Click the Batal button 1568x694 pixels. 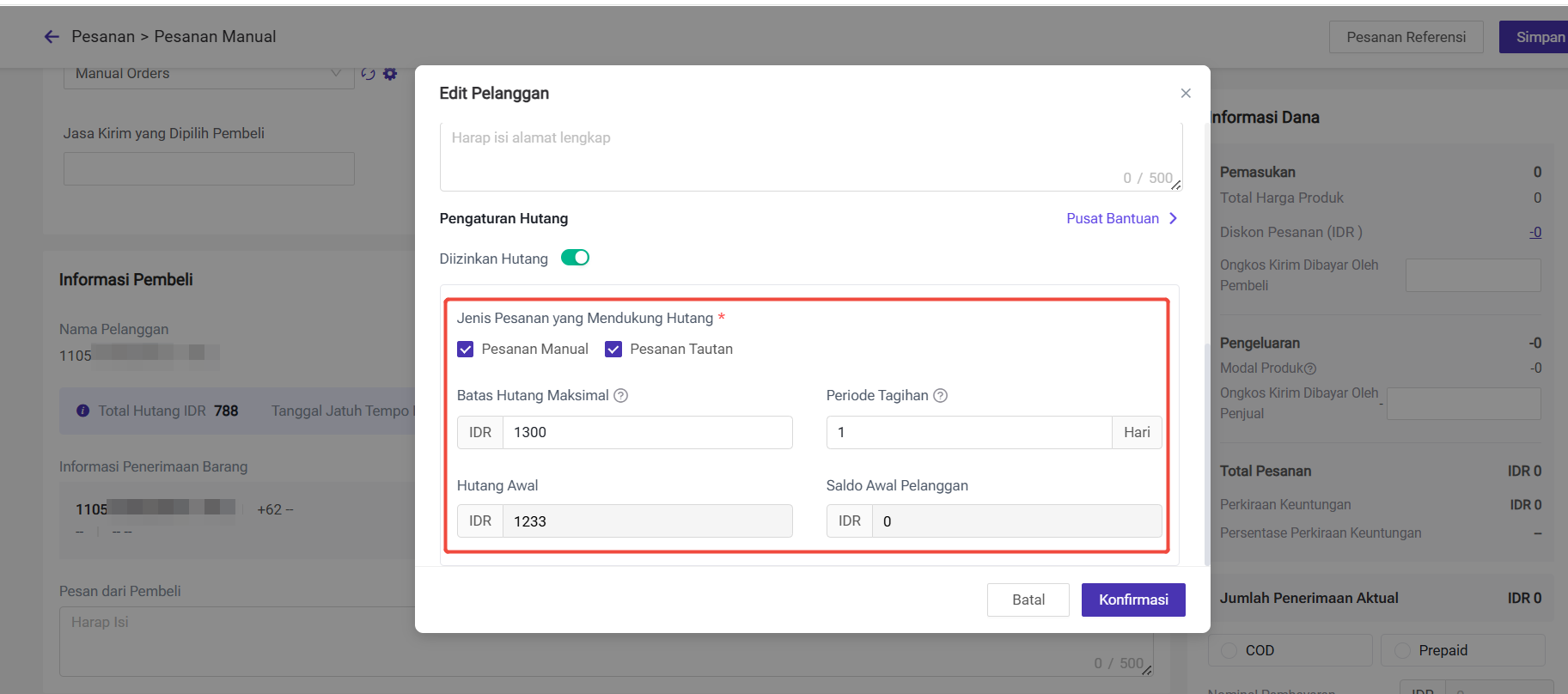pyautogui.click(x=1028, y=600)
